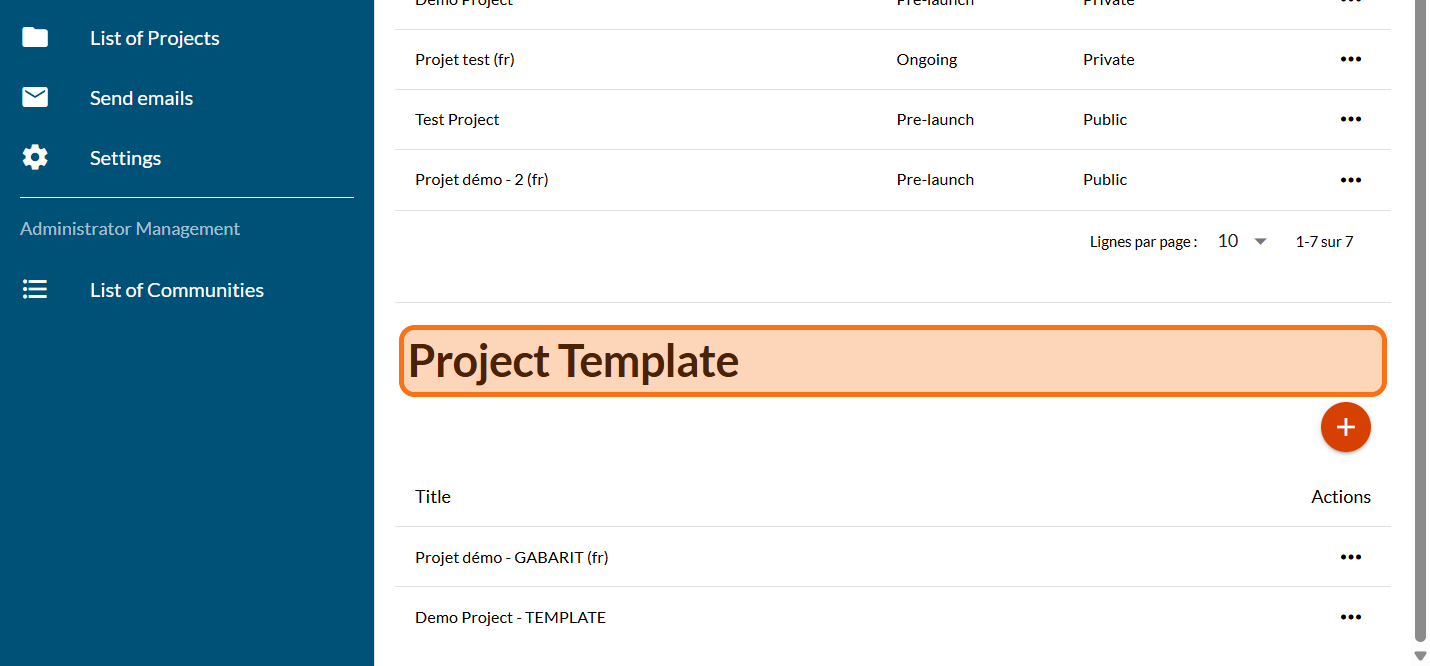
Task: Open actions for Demo Project - TEMPLATE
Action: [x=1350, y=617]
